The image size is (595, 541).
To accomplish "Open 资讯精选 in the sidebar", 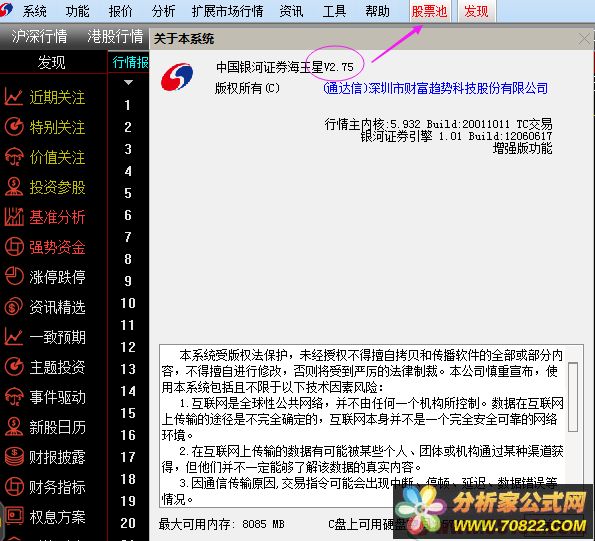I will (x=57, y=307).
